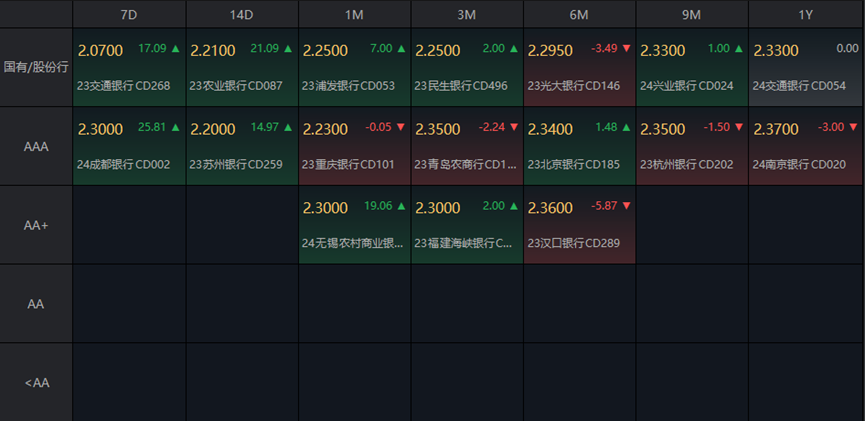Select the 1Y tenor column header
Screen dimensions: 865x421
(806, 14)
